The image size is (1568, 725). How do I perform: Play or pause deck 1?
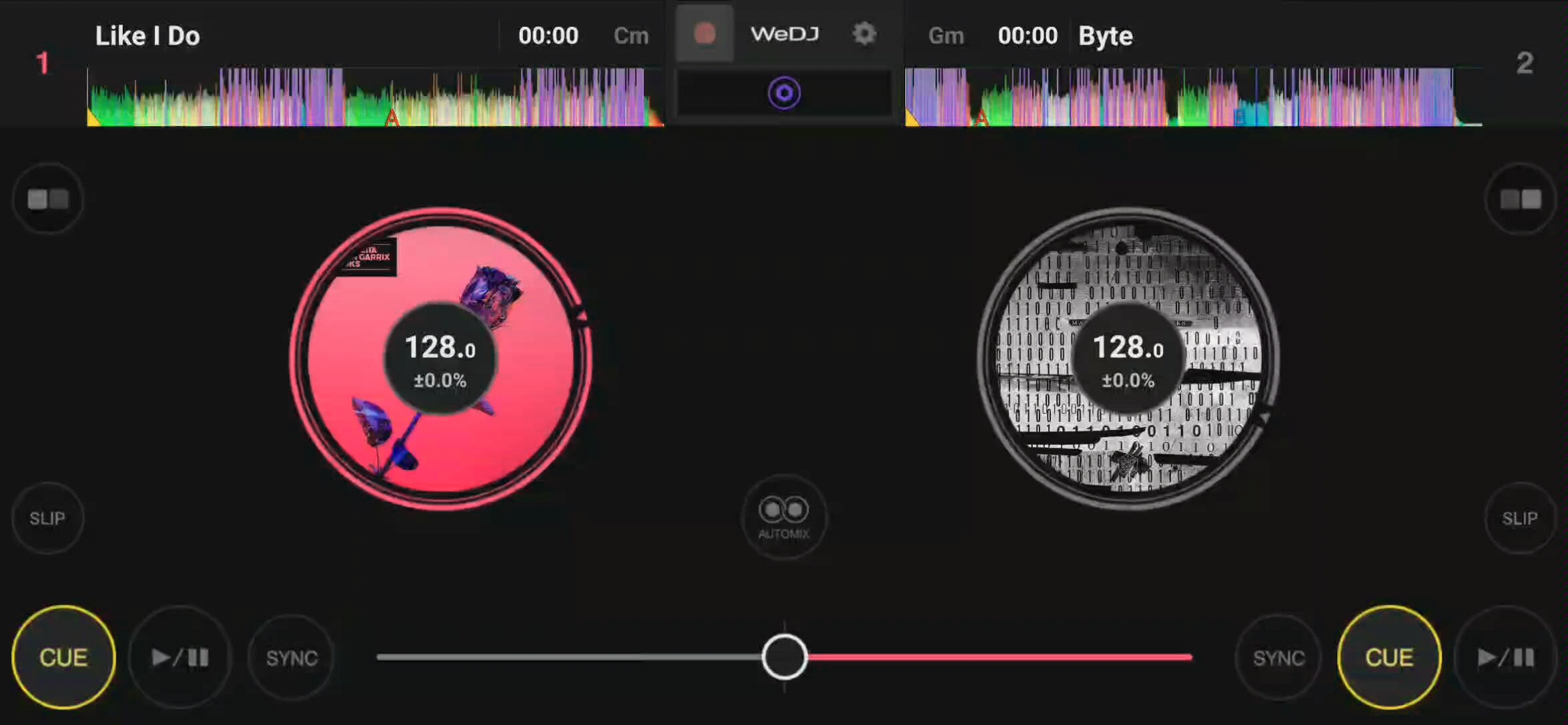179,657
